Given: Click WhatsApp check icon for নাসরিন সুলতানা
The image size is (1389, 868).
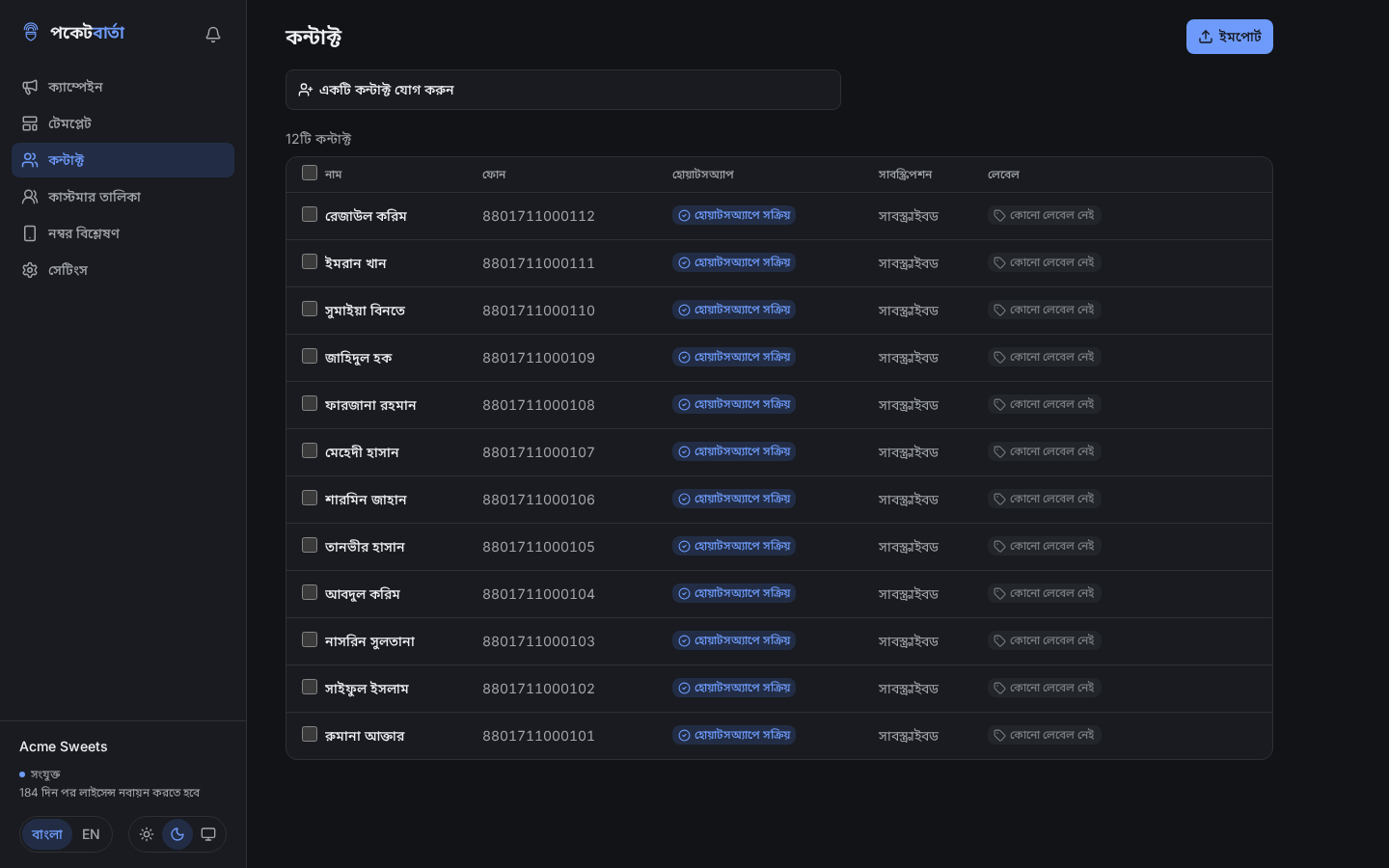Looking at the screenshot, I should pyautogui.click(x=684, y=640).
